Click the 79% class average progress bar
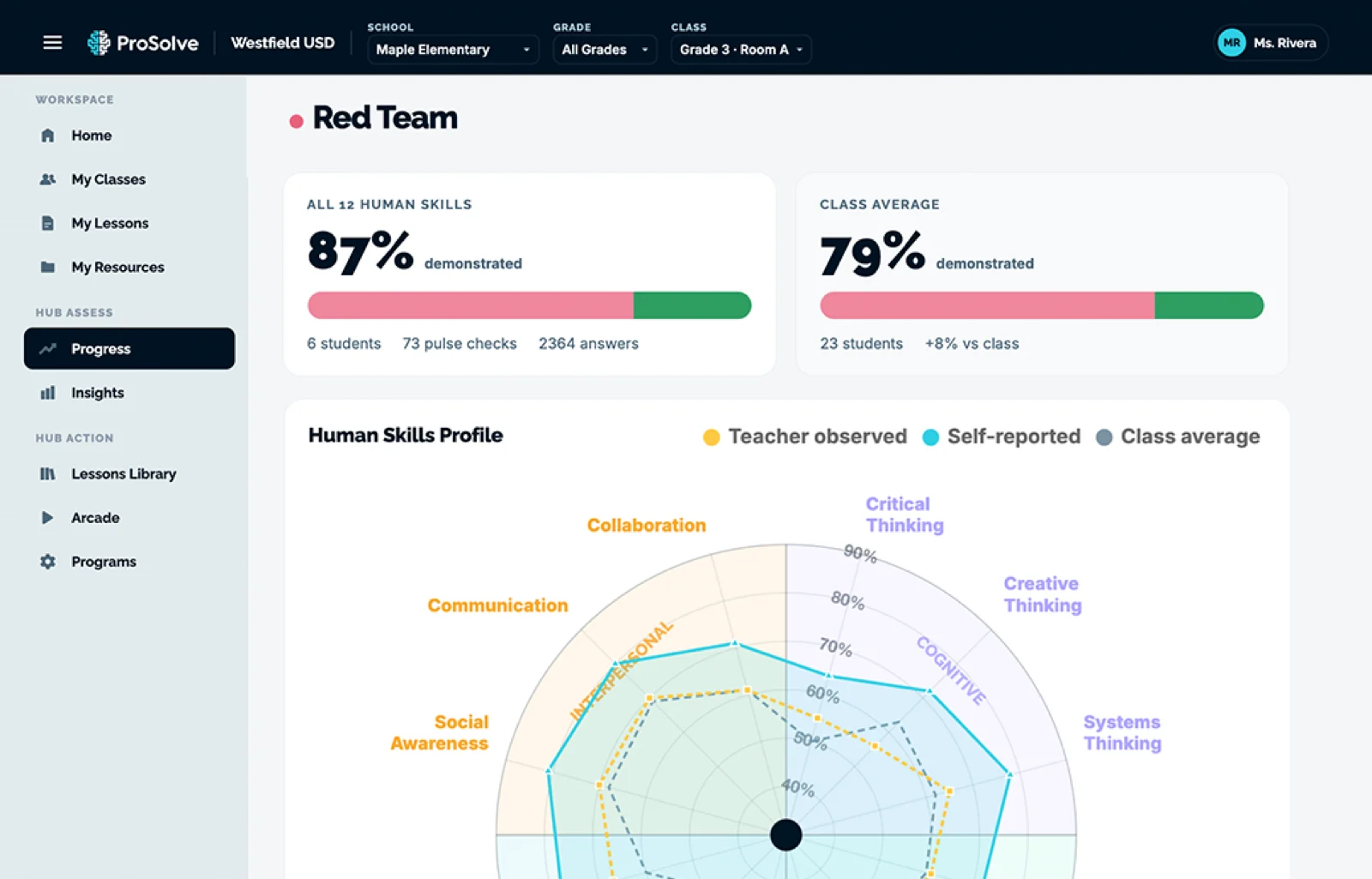 tap(1042, 305)
